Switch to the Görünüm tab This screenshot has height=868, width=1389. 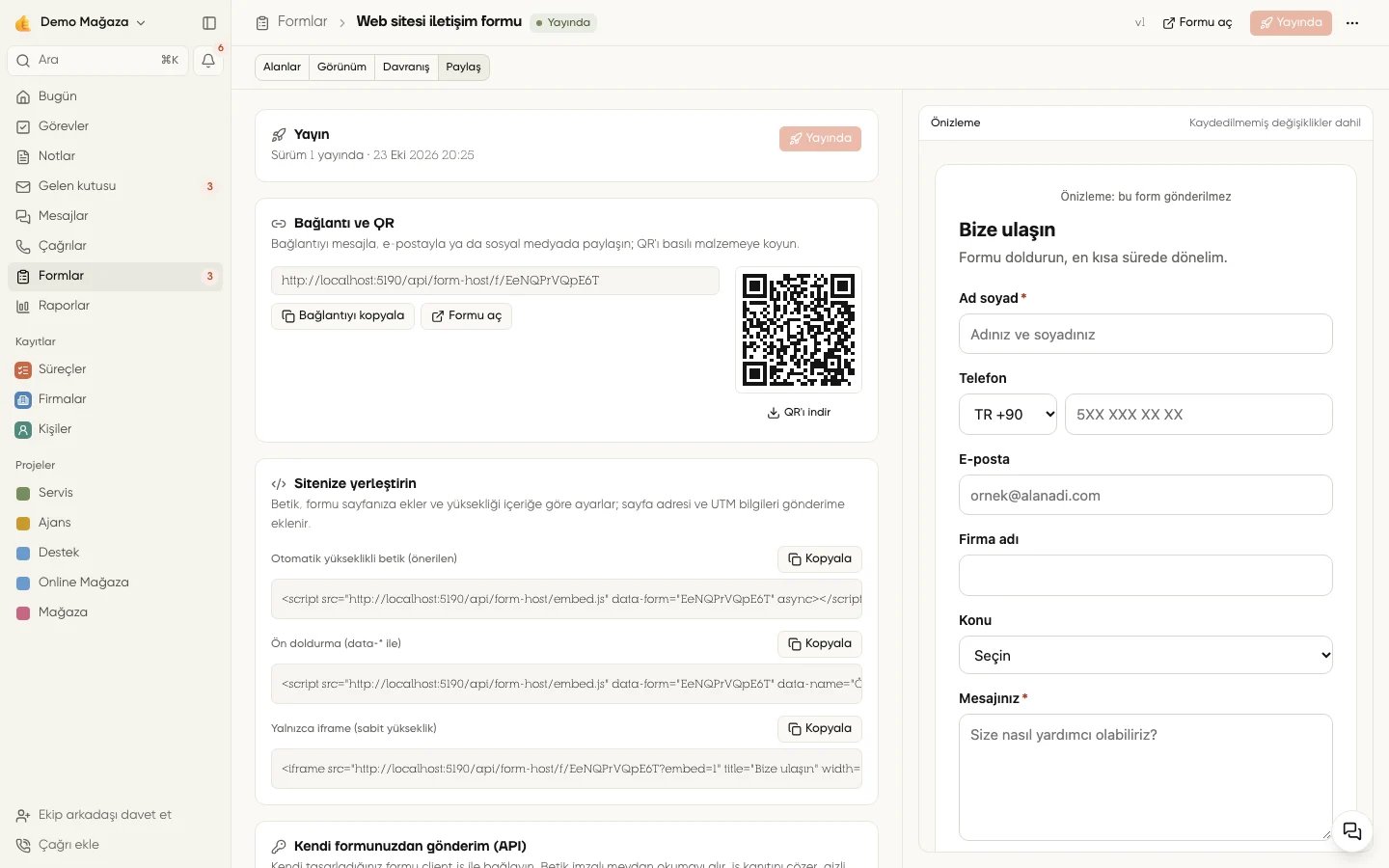click(x=341, y=68)
